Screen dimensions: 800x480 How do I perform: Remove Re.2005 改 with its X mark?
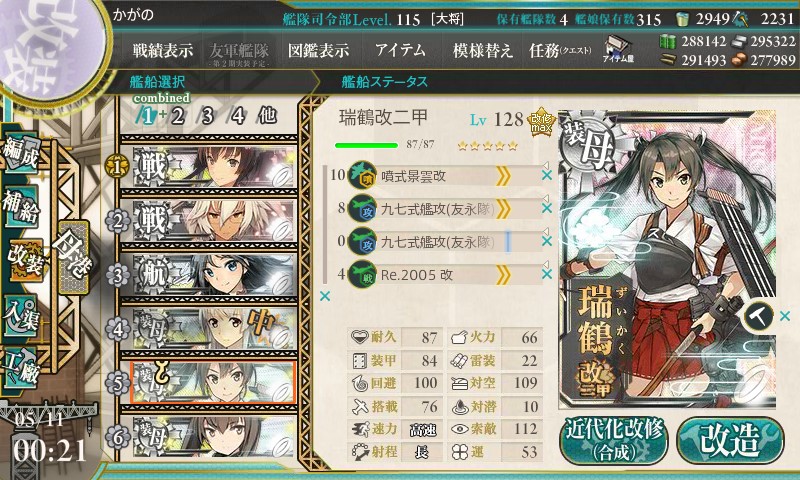click(x=546, y=274)
